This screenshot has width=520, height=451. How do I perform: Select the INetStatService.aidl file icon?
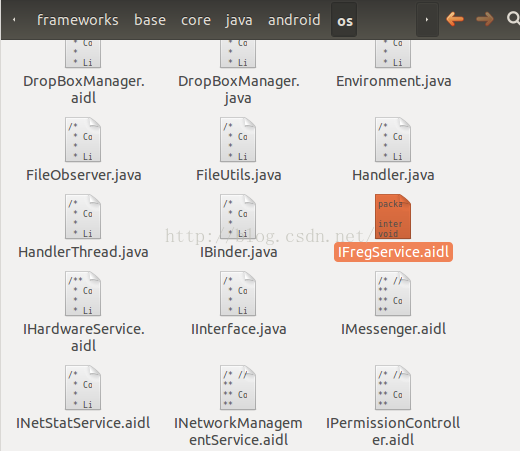pyautogui.click(x=83, y=388)
